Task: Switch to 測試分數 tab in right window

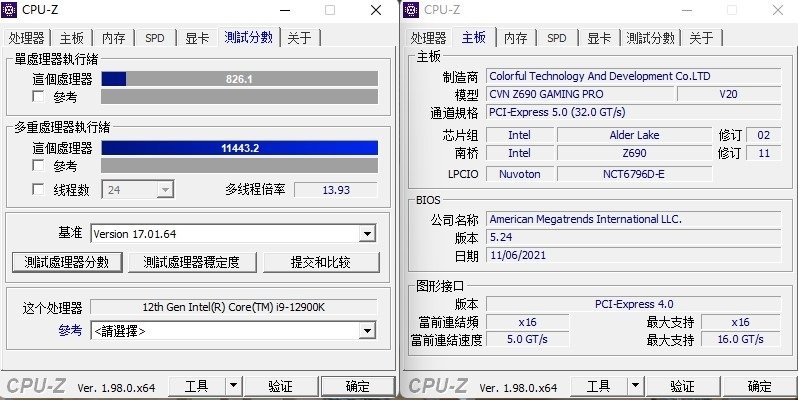Action: [650, 38]
